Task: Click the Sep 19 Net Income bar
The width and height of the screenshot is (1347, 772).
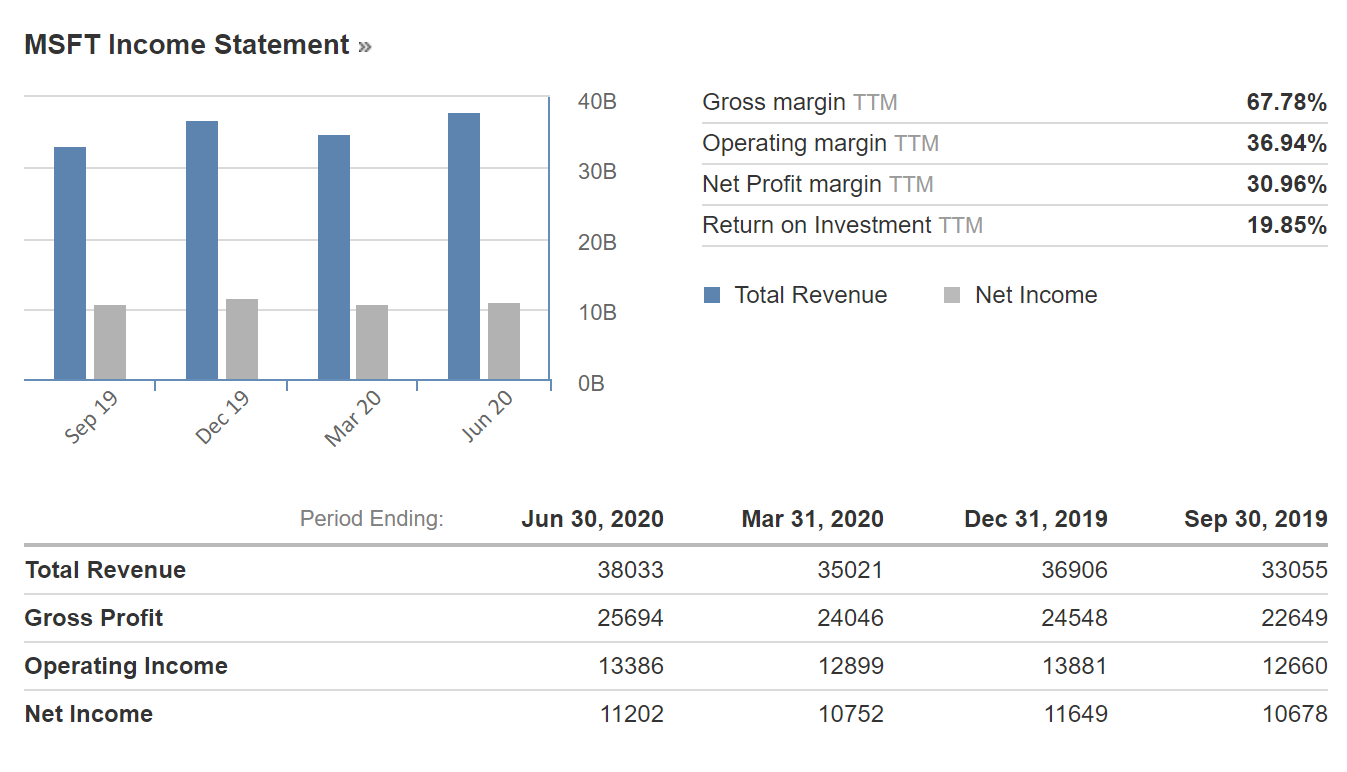Action: (x=110, y=342)
